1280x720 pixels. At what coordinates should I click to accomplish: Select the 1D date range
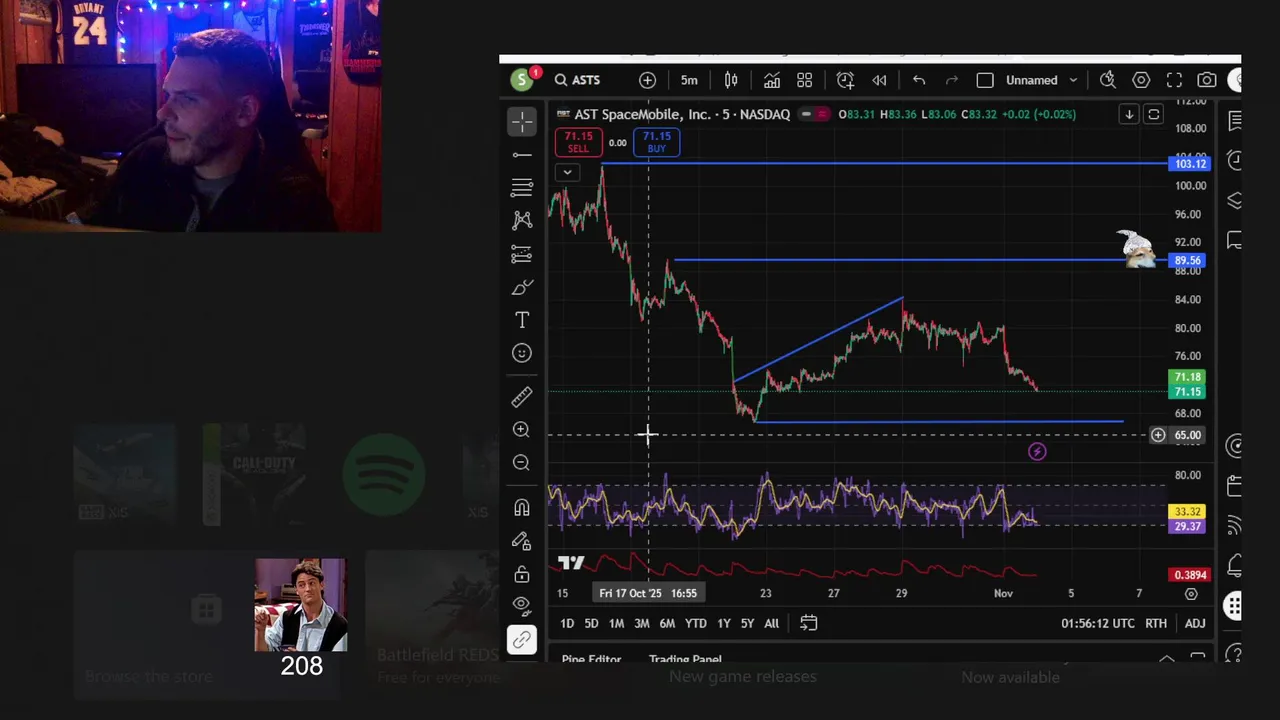coord(567,623)
